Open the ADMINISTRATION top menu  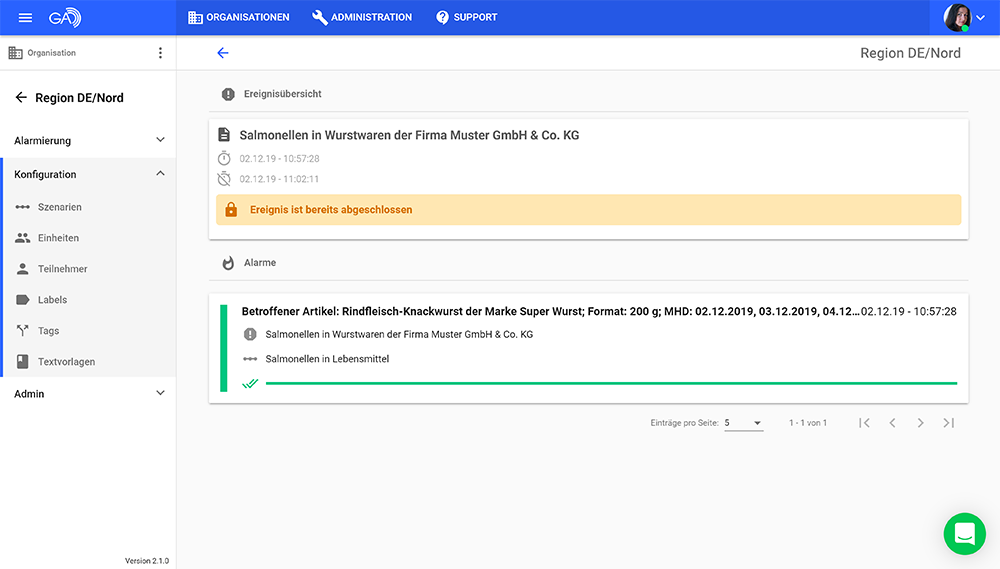pos(362,18)
